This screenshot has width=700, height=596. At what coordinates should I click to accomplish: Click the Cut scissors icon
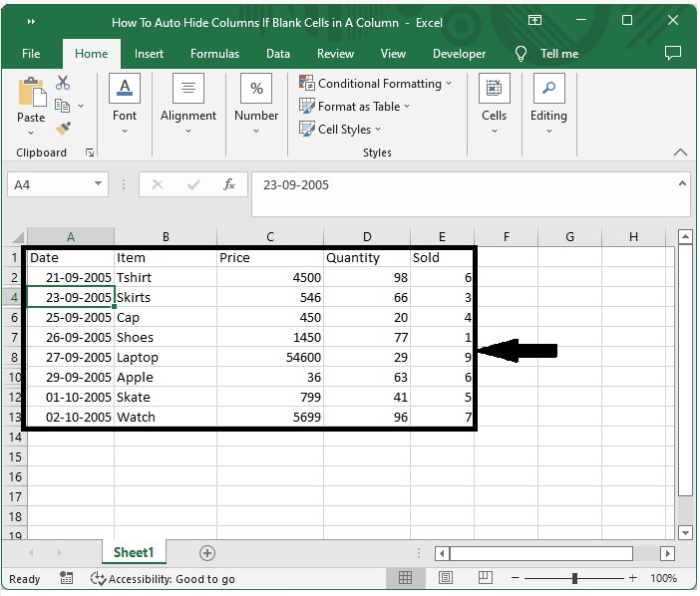point(63,84)
